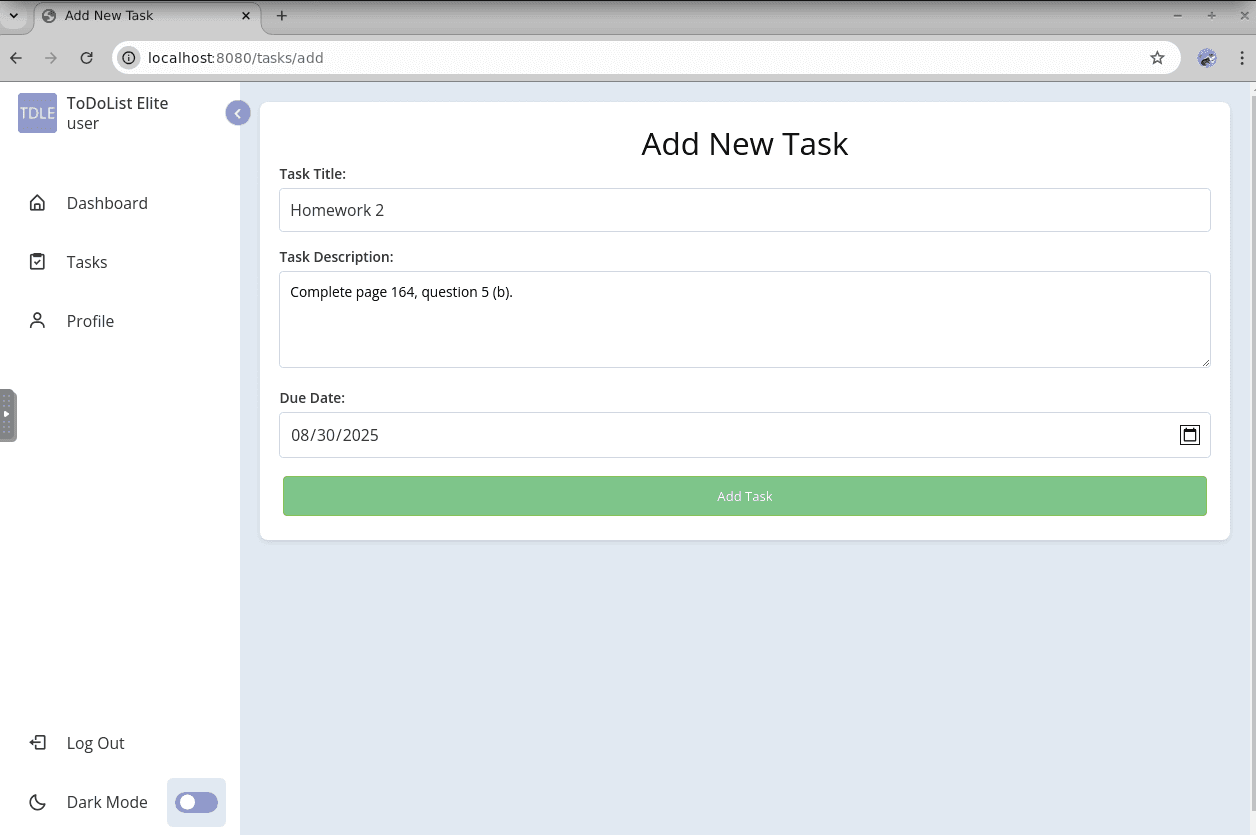
Task: Submit with the green Add Task button
Action: click(x=745, y=496)
